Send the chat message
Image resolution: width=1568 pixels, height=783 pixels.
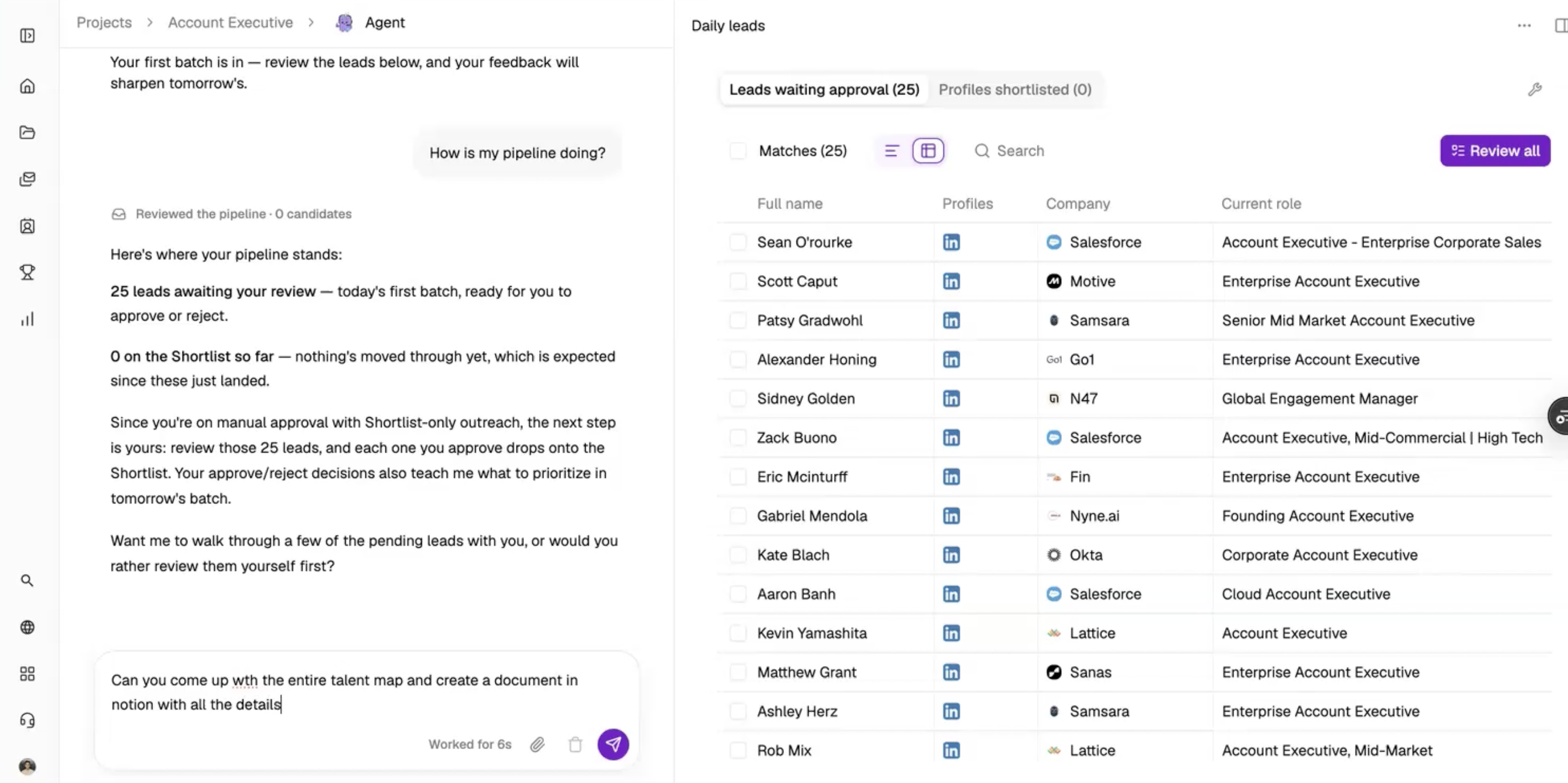(x=613, y=744)
